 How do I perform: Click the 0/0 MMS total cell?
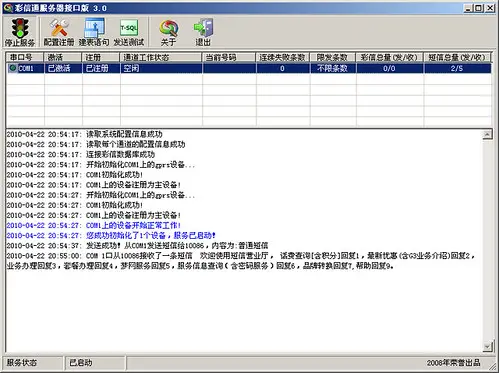(390, 68)
